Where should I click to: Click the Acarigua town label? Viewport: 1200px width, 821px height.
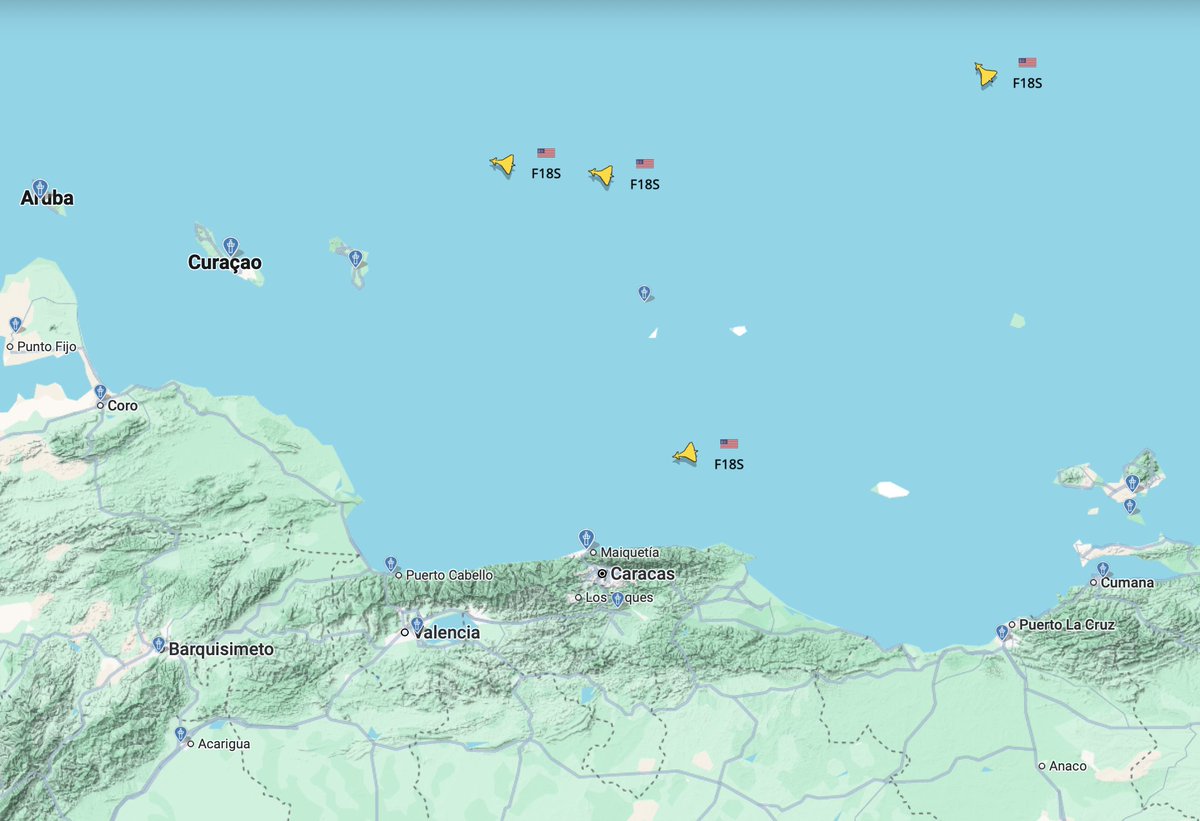click(x=224, y=744)
